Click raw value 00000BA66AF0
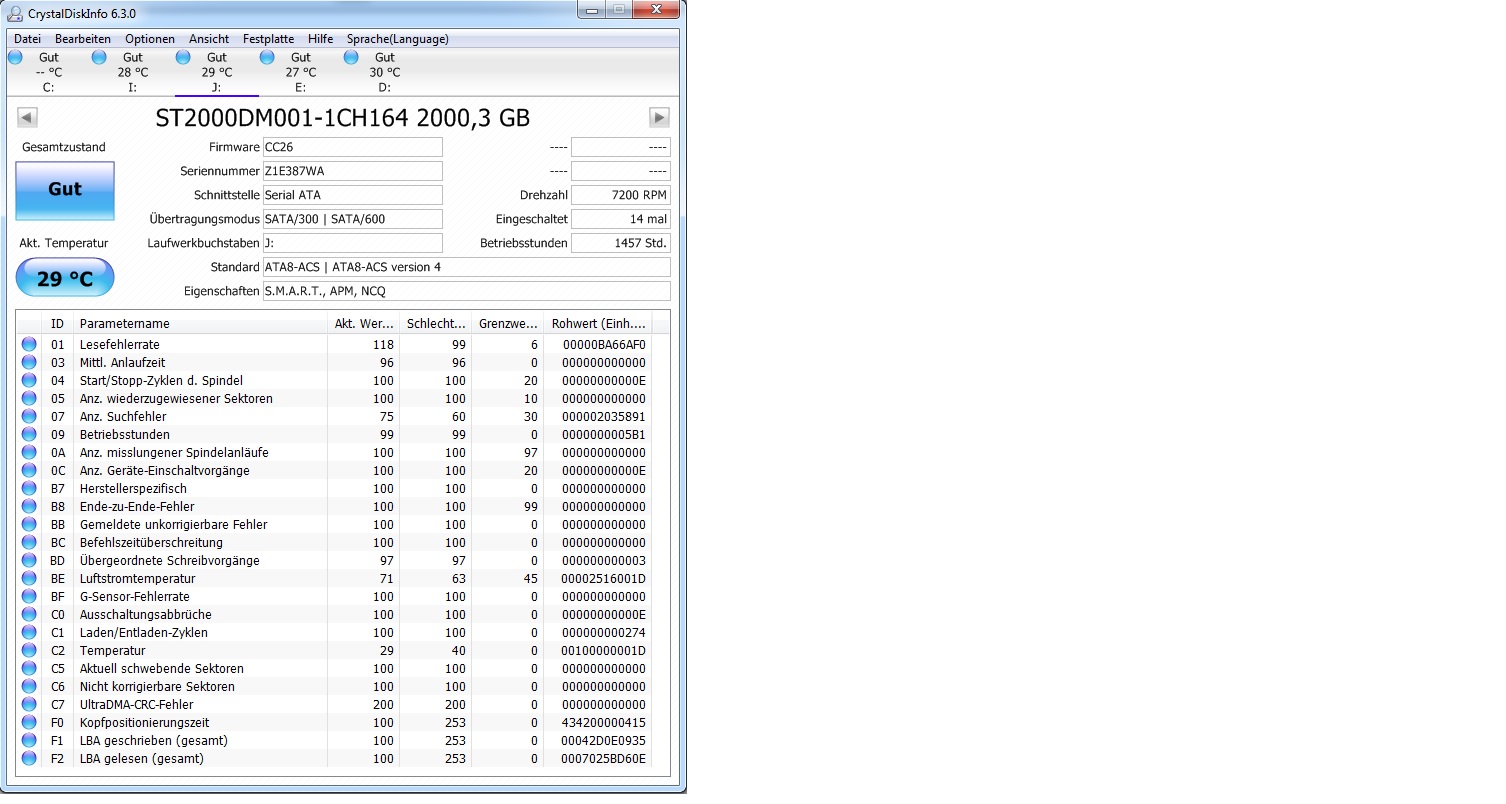The width and height of the screenshot is (1506, 804). 604,344
